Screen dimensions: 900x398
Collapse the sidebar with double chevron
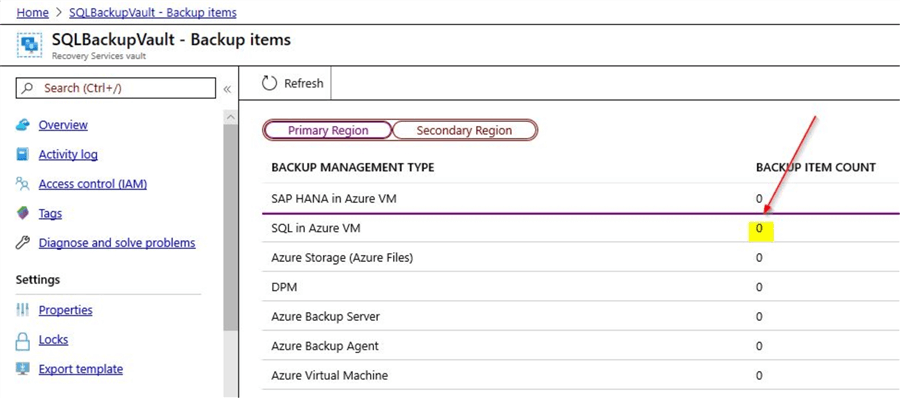coord(227,89)
